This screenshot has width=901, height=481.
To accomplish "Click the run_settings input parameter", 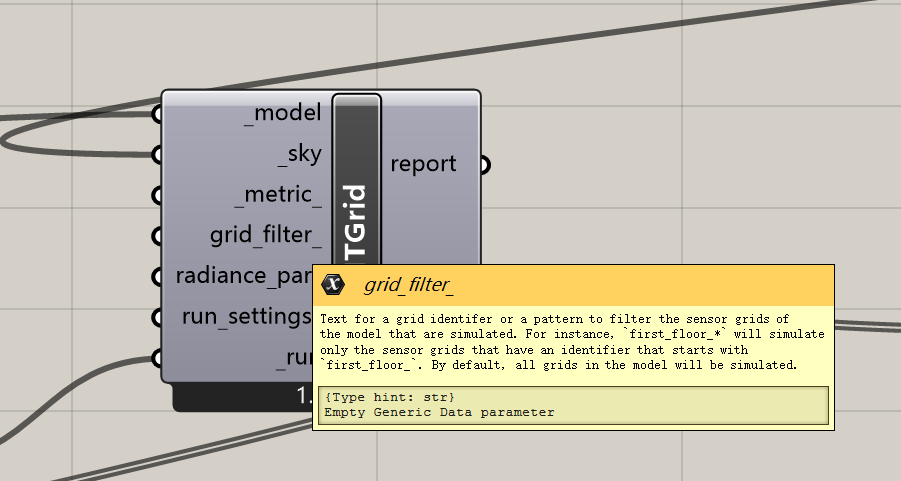I will 247,317.
